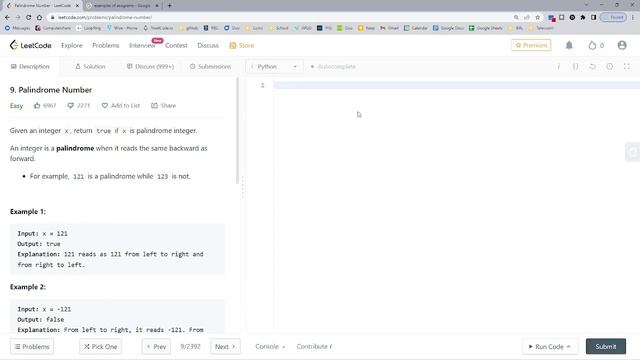Like the problem with thumbs up

37,106
